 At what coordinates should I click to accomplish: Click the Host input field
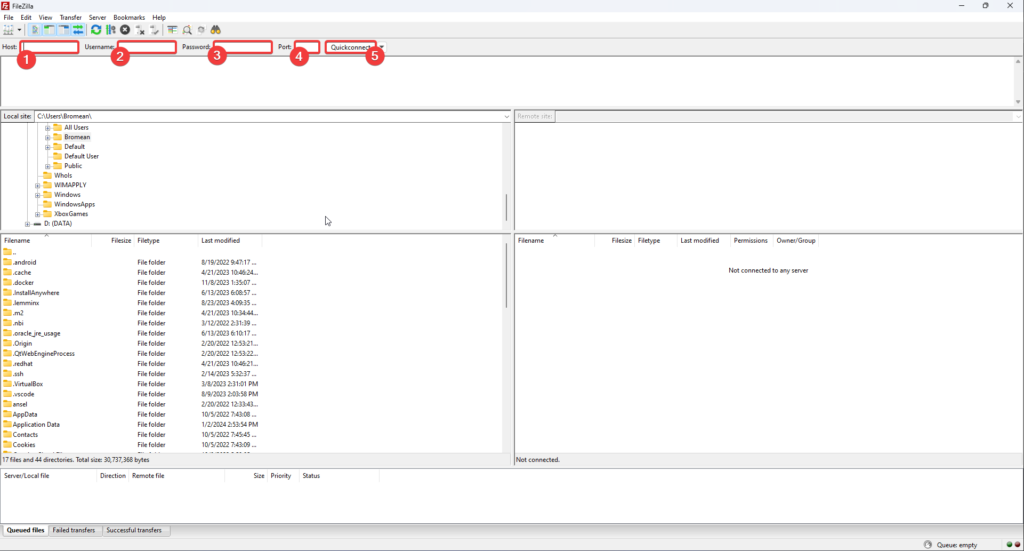click(x=49, y=47)
